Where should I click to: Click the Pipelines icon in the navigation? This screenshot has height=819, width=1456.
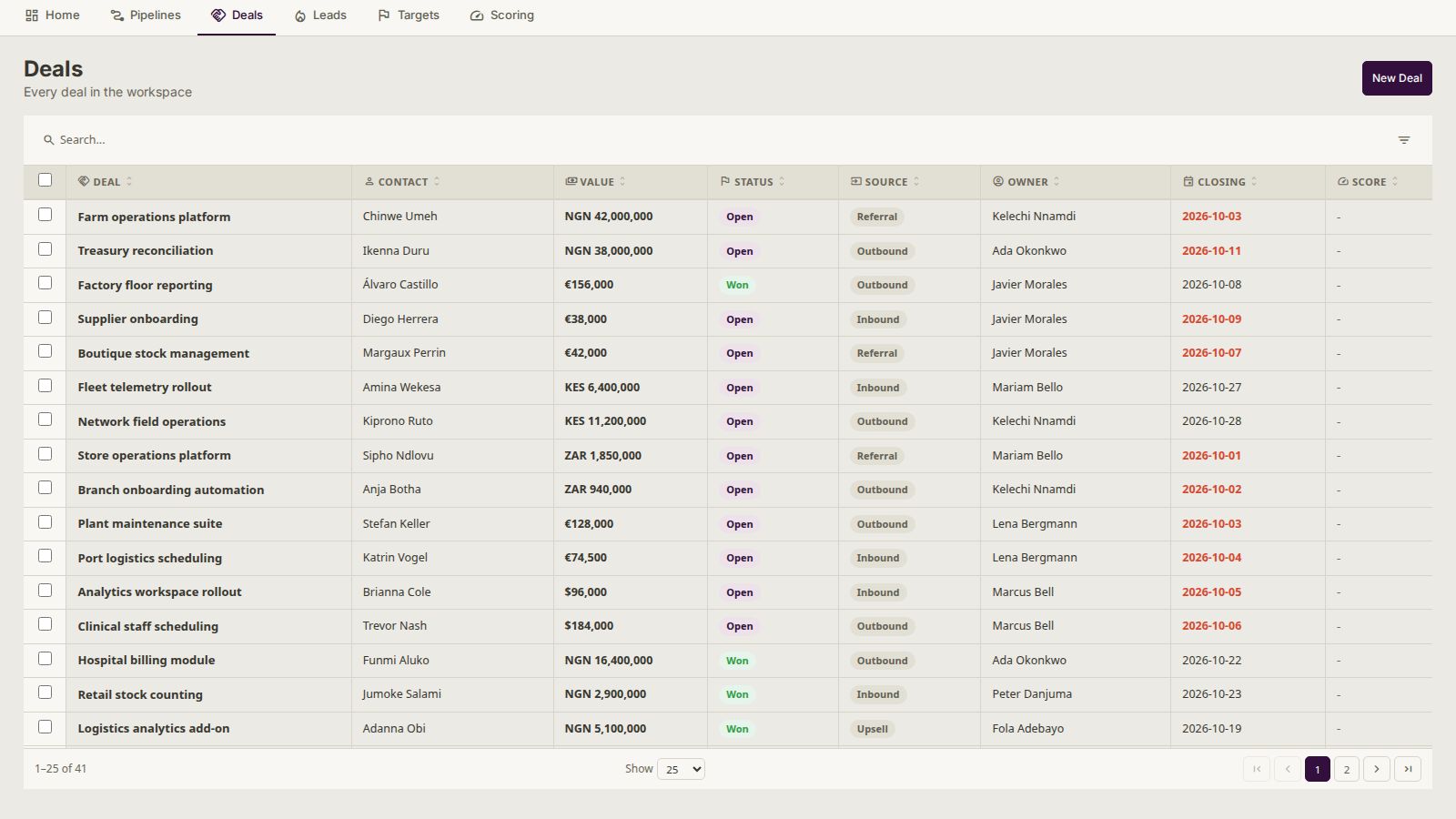point(117,15)
